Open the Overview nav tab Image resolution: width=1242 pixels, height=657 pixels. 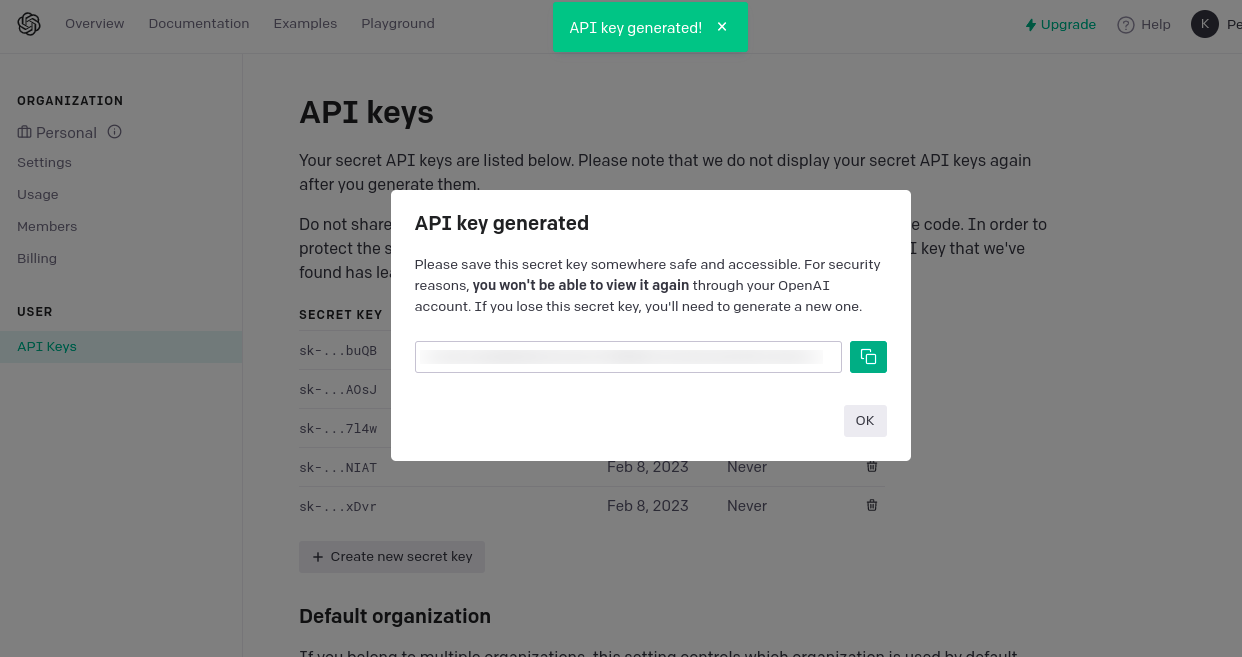click(x=95, y=24)
